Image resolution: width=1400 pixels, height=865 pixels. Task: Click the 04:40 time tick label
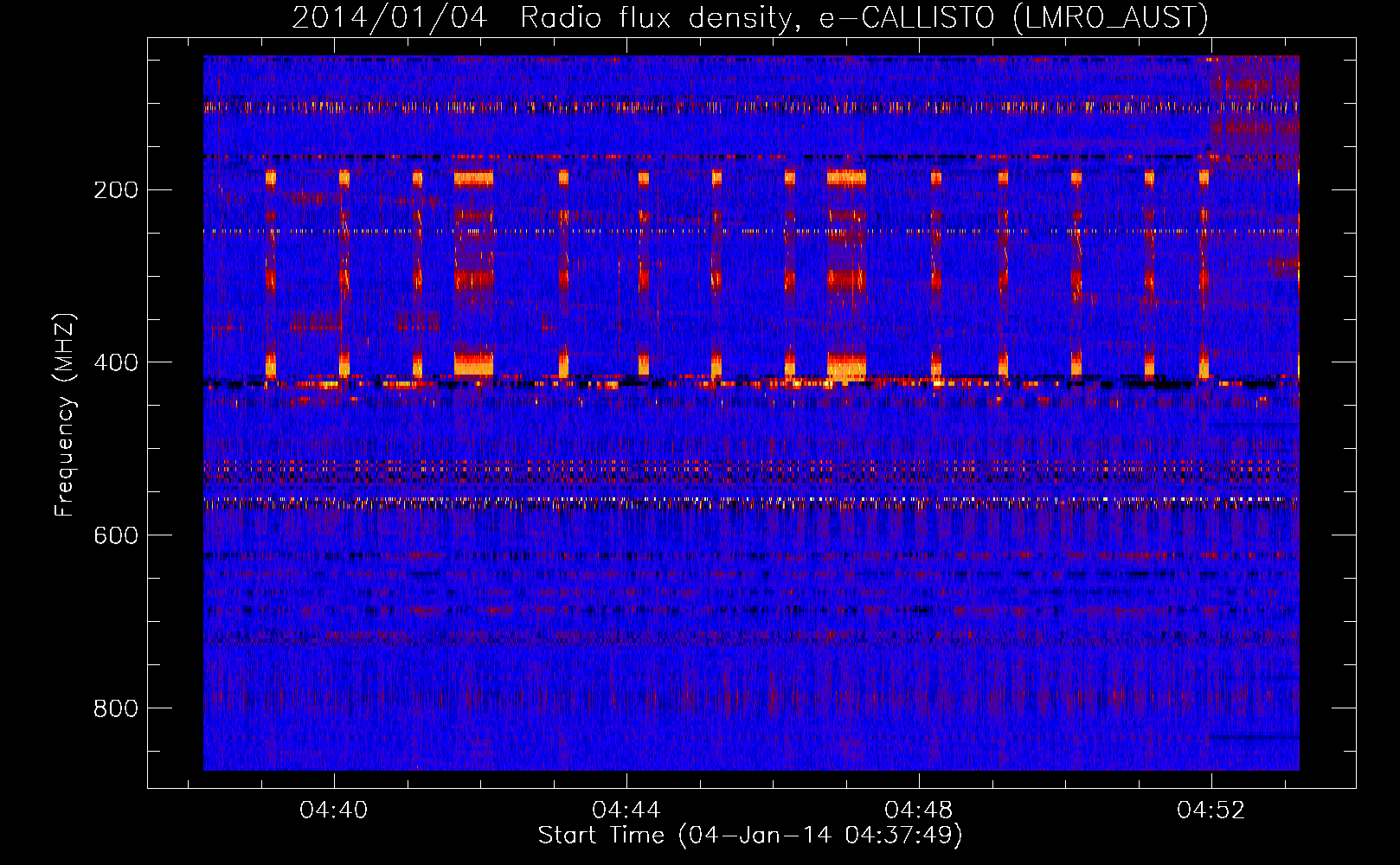click(334, 810)
